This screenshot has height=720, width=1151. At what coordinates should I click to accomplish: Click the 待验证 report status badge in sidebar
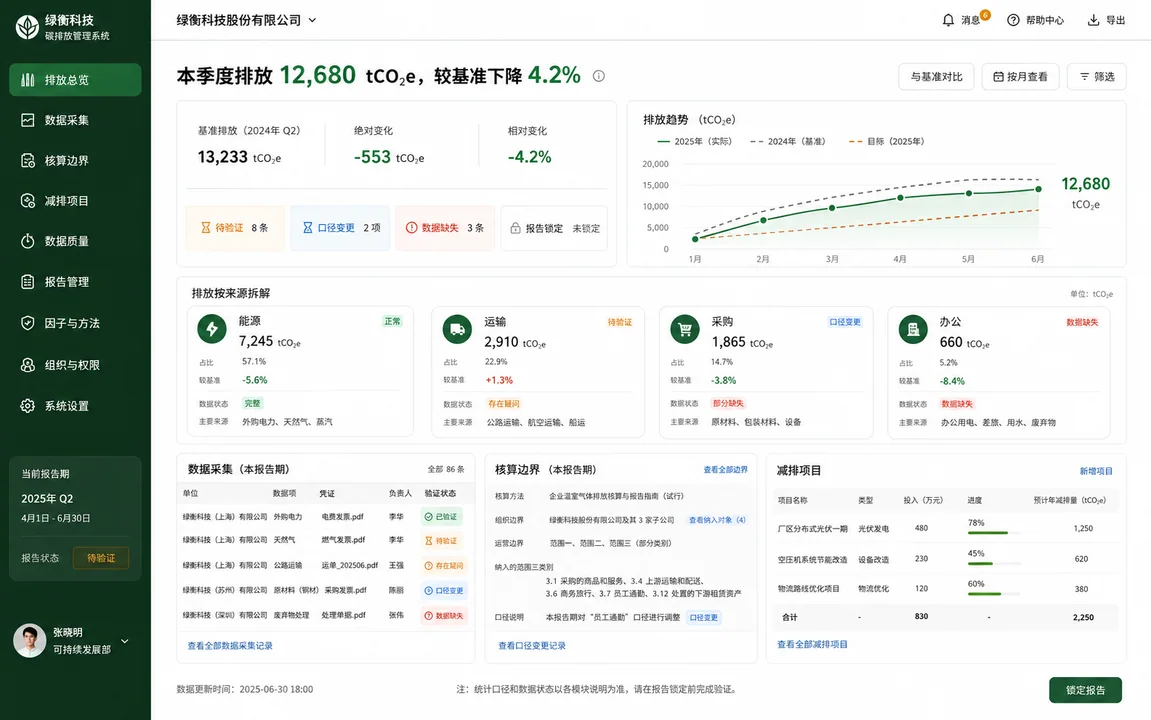click(x=101, y=558)
